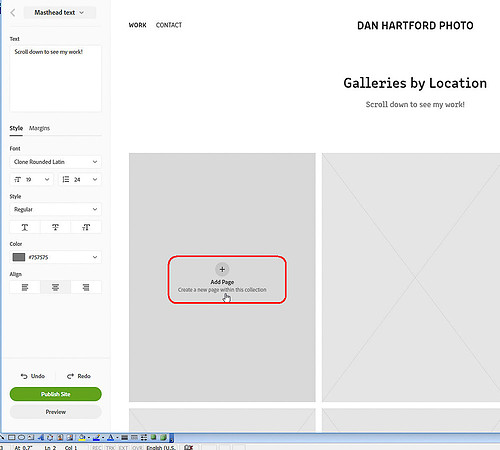Click the Undo arrow icon

point(24,376)
